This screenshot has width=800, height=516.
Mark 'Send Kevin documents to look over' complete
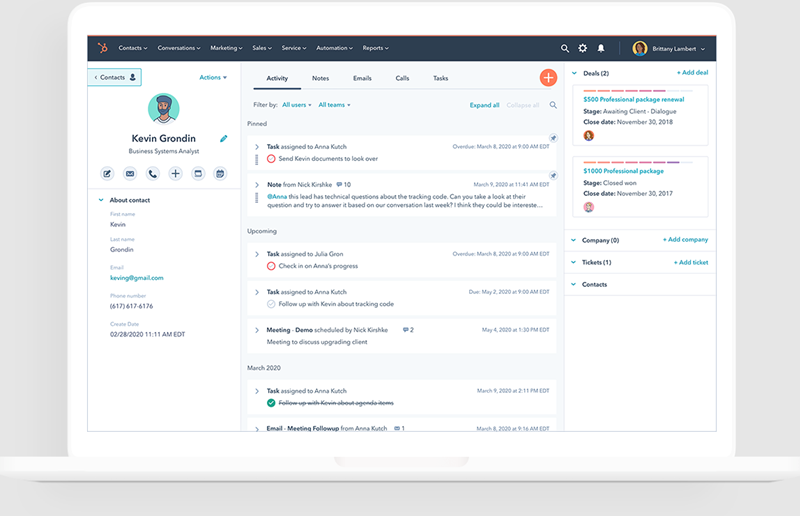click(271, 159)
